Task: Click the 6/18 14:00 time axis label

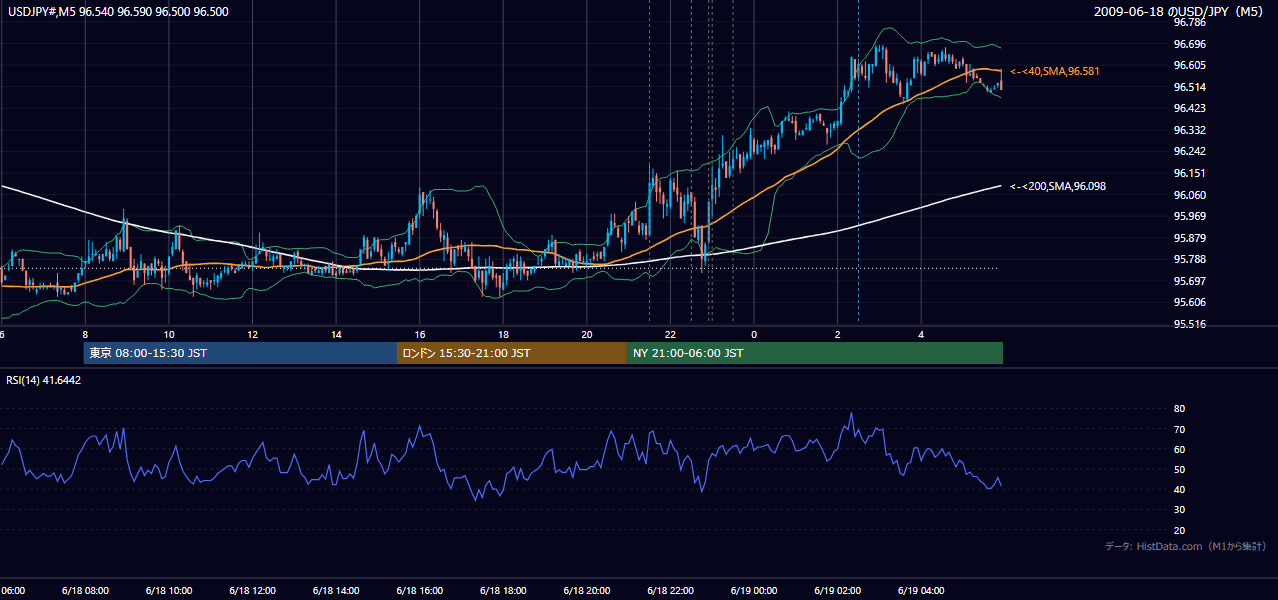Action: (x=335, y=590)
